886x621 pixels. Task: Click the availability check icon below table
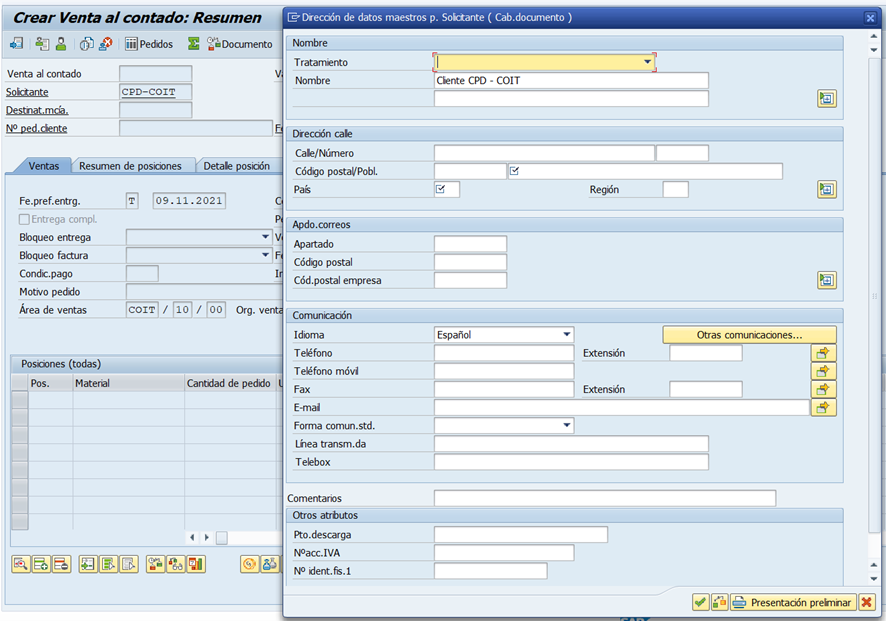pyautogui.click(x=155, y=563)
